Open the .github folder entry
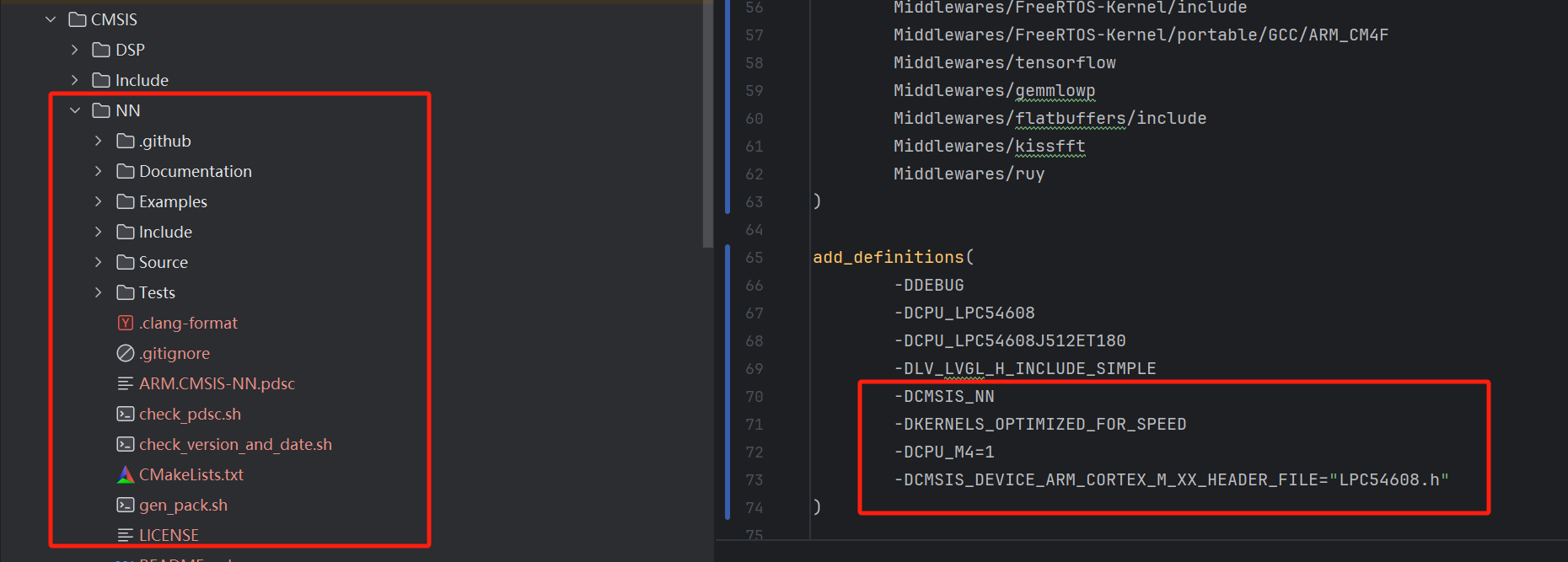The height and width of the screenshot is (562, 1568). click(164, 142)
